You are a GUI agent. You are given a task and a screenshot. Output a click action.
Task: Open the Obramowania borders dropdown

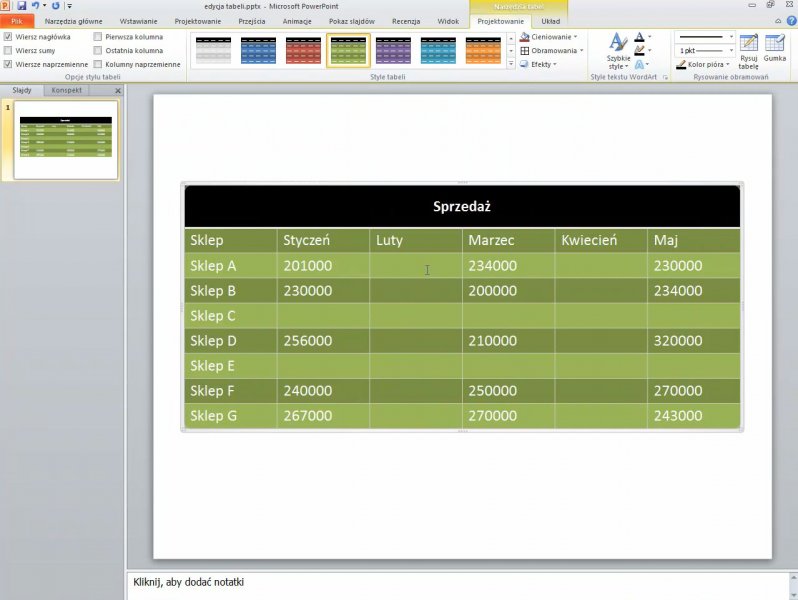click(549, 50)
